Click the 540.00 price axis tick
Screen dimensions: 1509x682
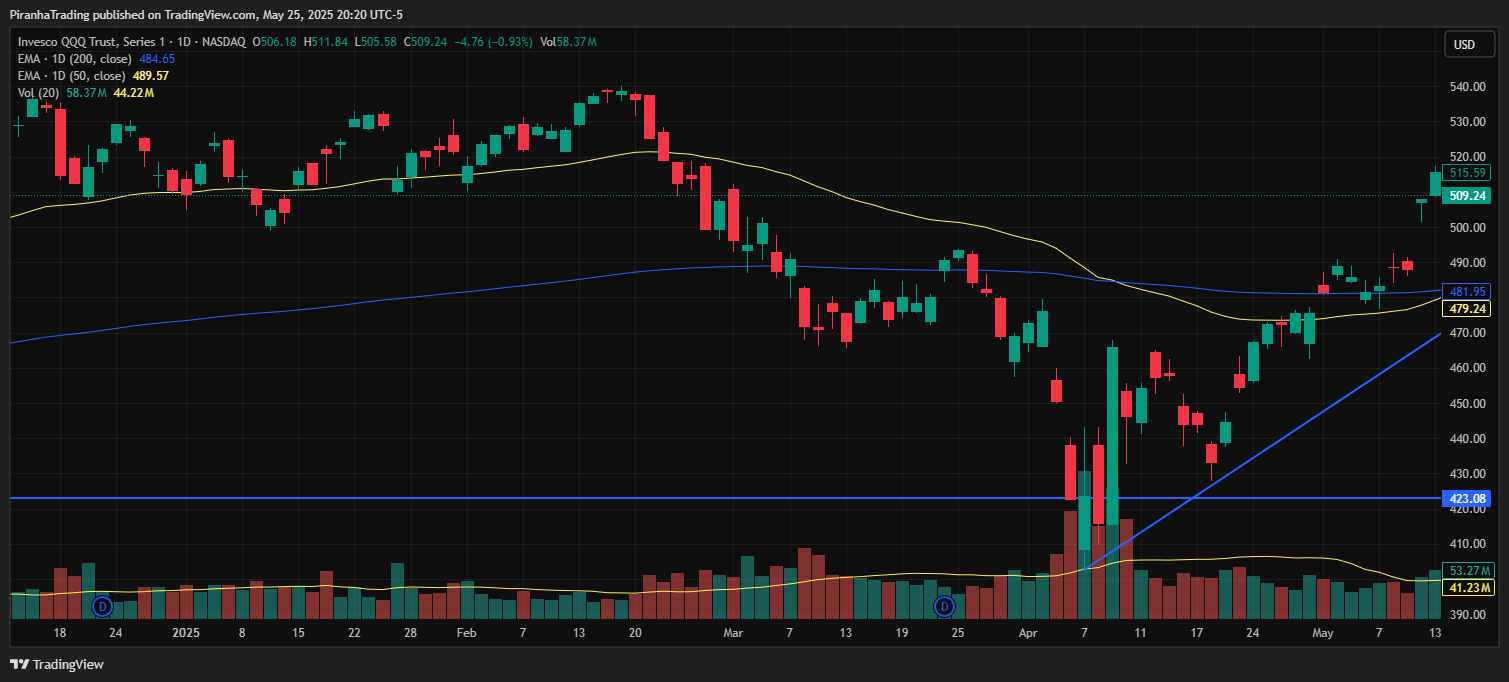tap(1467, 87)
